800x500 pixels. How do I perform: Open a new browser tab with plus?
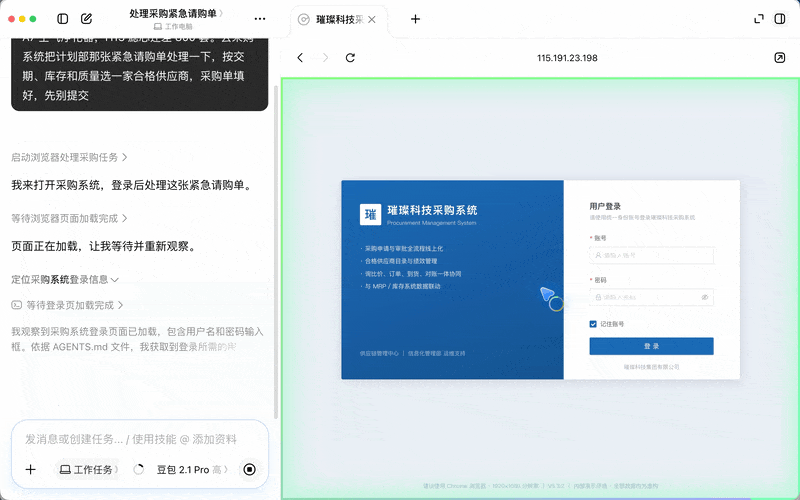415,19
